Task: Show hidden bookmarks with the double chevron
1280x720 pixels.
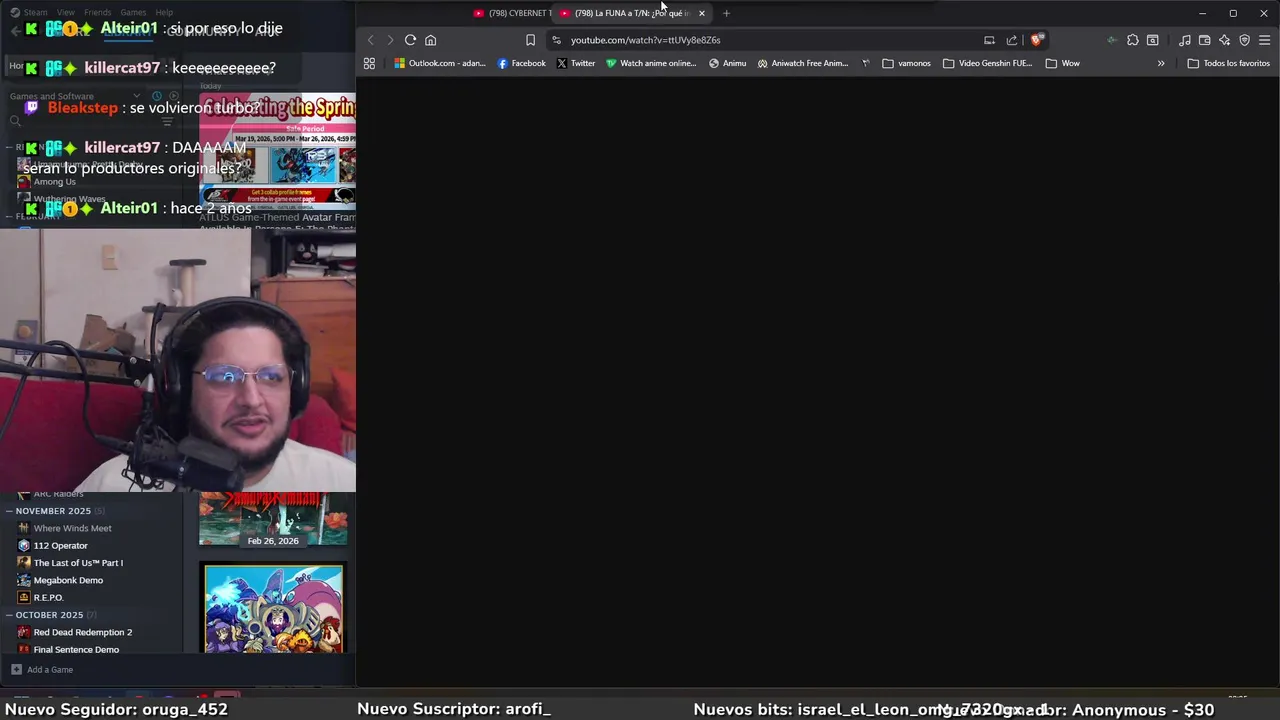Action: [x=1161, y=63]
